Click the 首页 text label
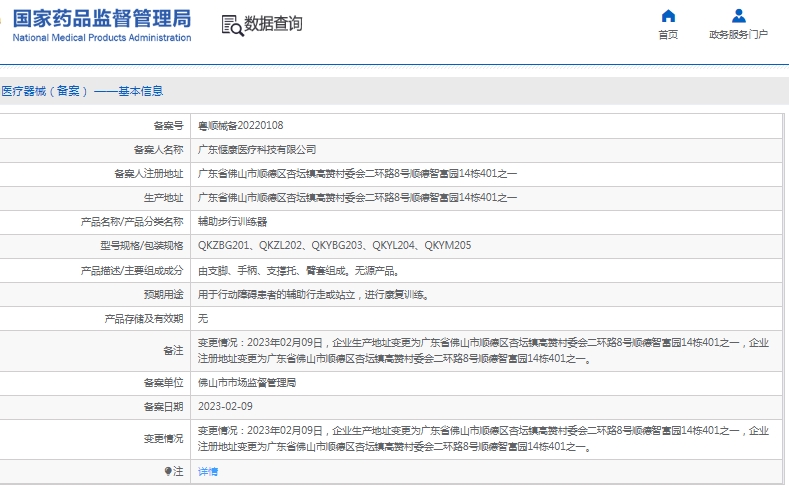 [x=668, y=35]
